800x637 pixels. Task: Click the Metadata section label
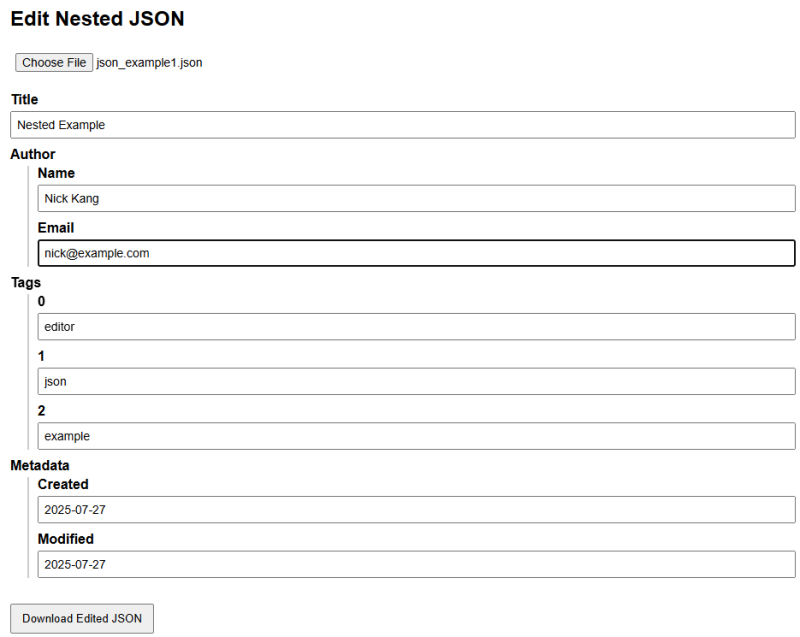40,465
